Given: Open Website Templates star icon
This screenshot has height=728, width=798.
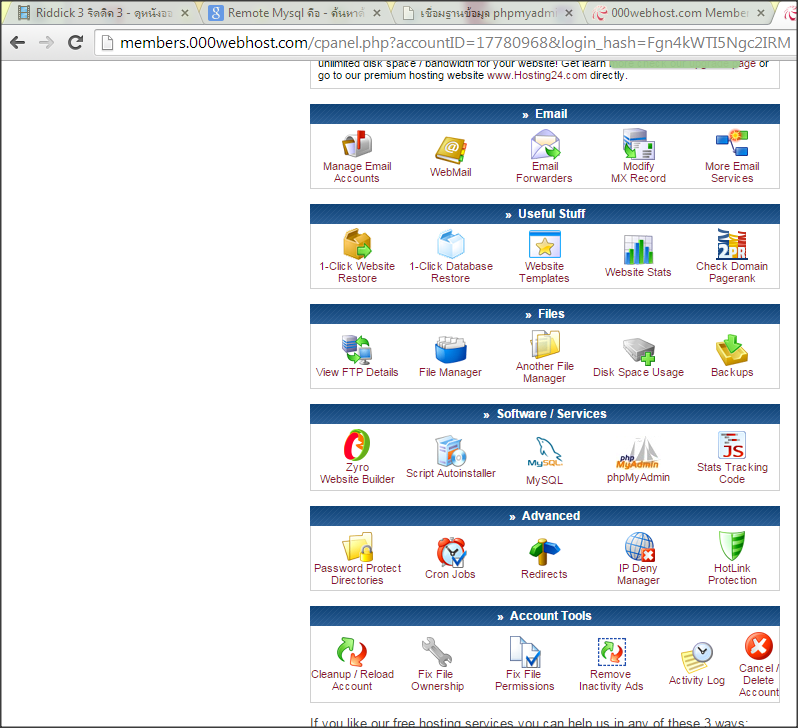Looking at the screenshot, I should pyautogui.click(x=545, y=244).
